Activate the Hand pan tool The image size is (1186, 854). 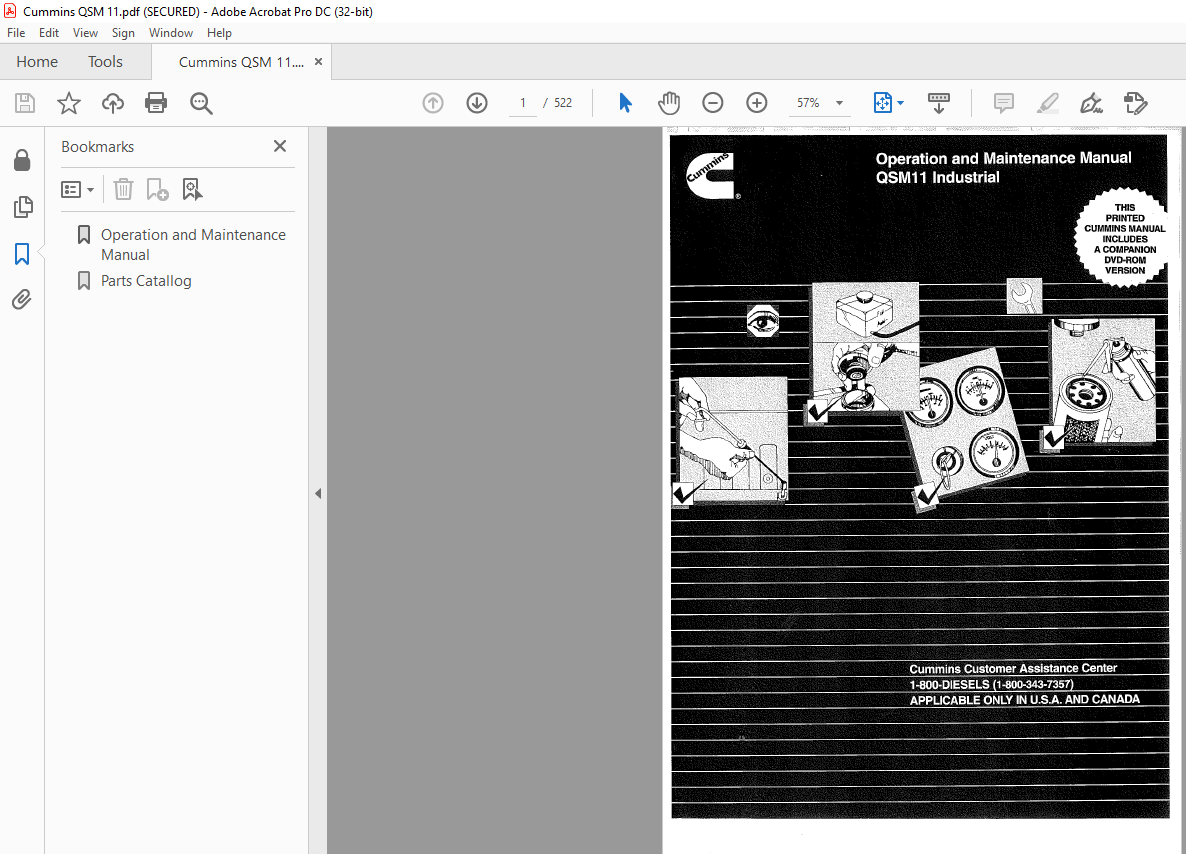669,103
